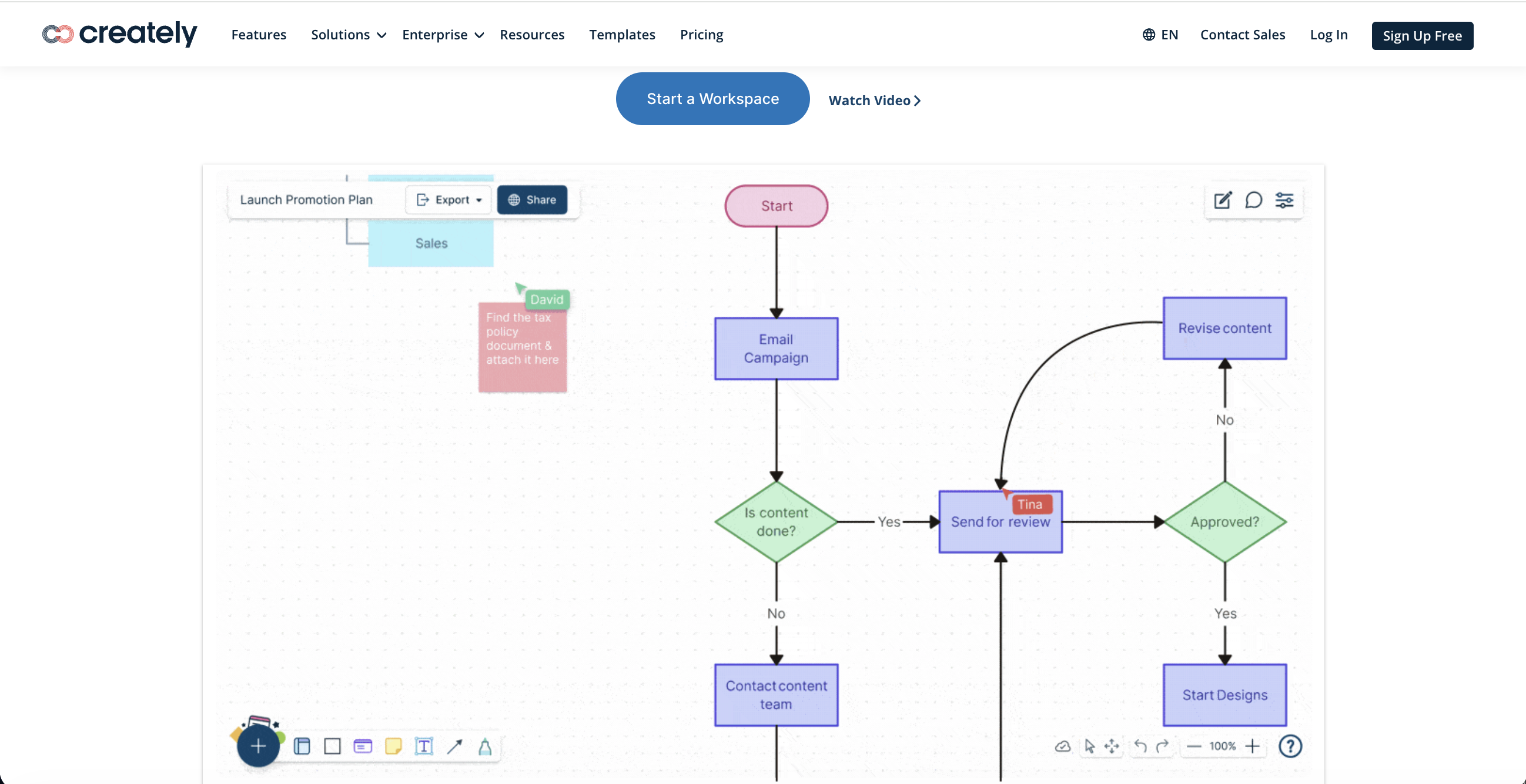Open the Templates menu item
Image resolution: width=1526 pixels, height=784 pixels.
pyautogui.click(x=622, y=35)
